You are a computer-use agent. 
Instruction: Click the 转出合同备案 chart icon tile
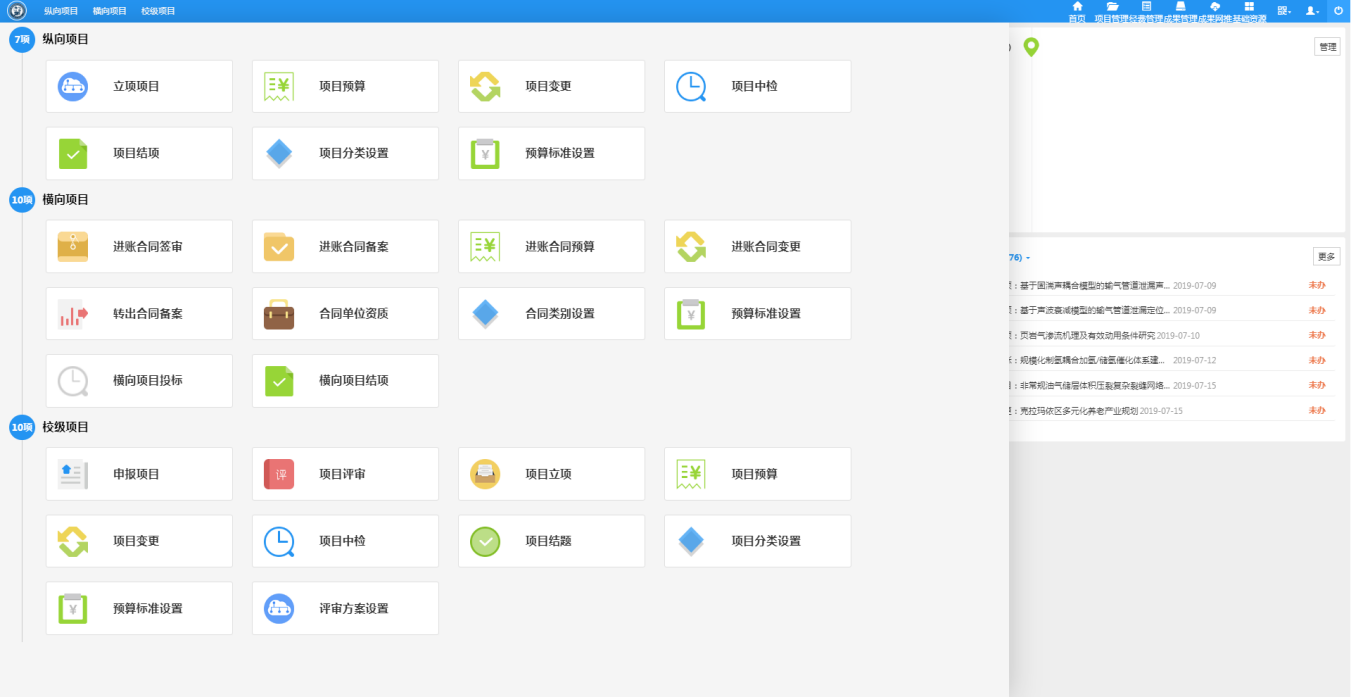(x=138, y=314)
